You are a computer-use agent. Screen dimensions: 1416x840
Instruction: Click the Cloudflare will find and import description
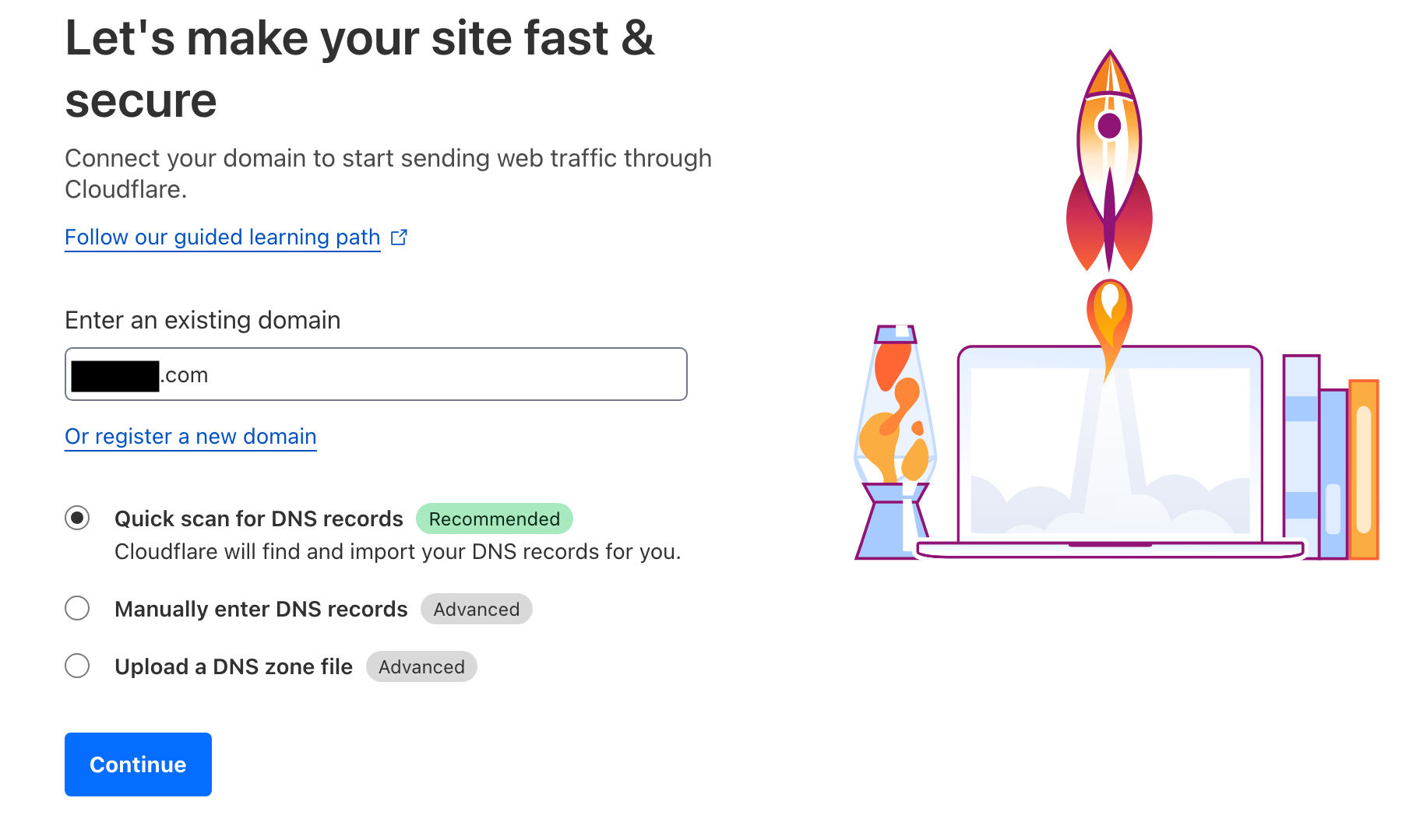(397, 552)
